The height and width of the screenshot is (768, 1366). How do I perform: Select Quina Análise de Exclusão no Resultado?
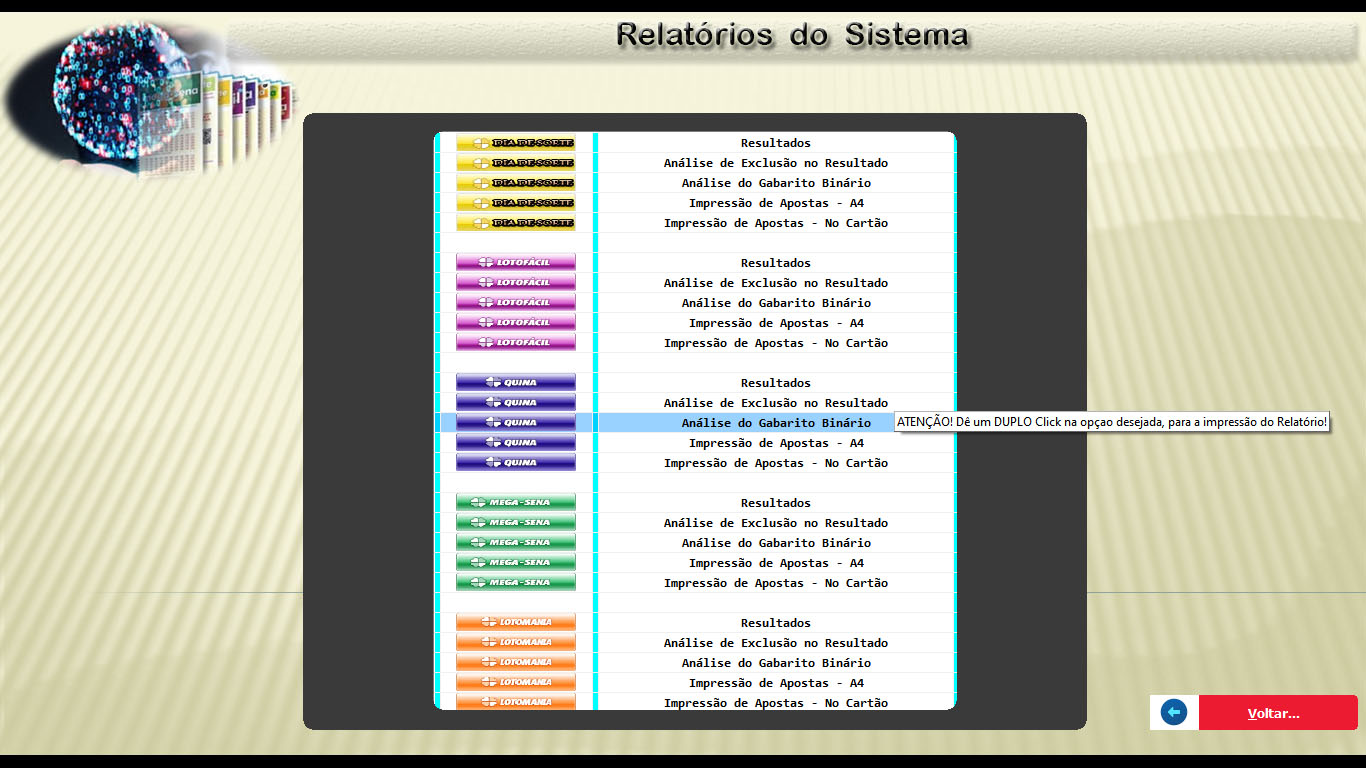click(776, 403)
